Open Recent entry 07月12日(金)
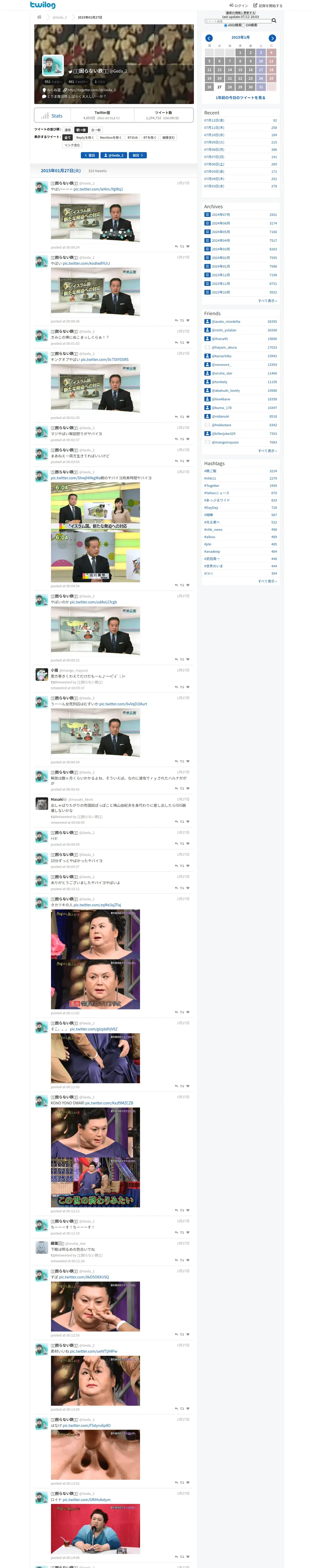This screenshot has width=314, height=1568. (214, 120)
